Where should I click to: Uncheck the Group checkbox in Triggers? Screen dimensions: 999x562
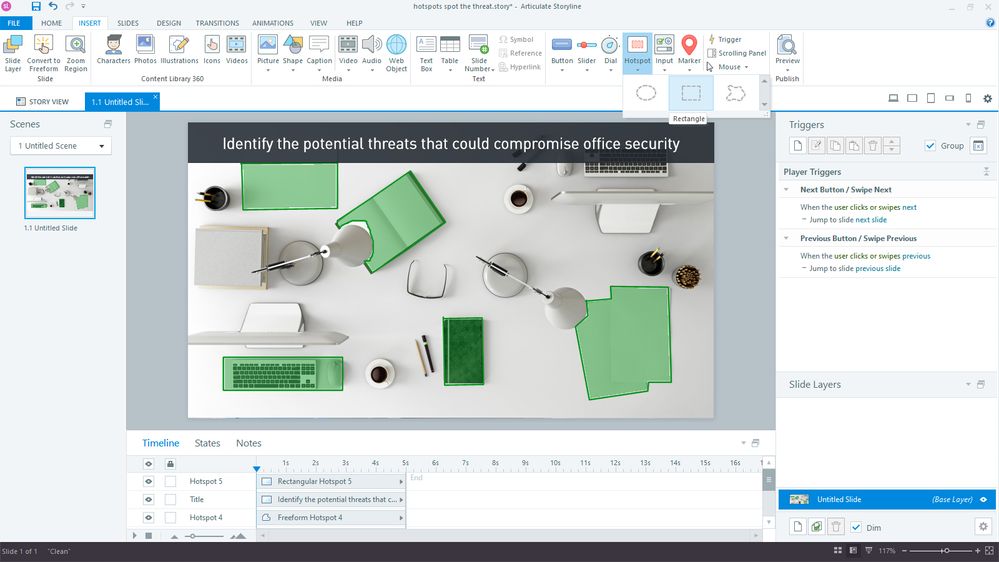931,146
